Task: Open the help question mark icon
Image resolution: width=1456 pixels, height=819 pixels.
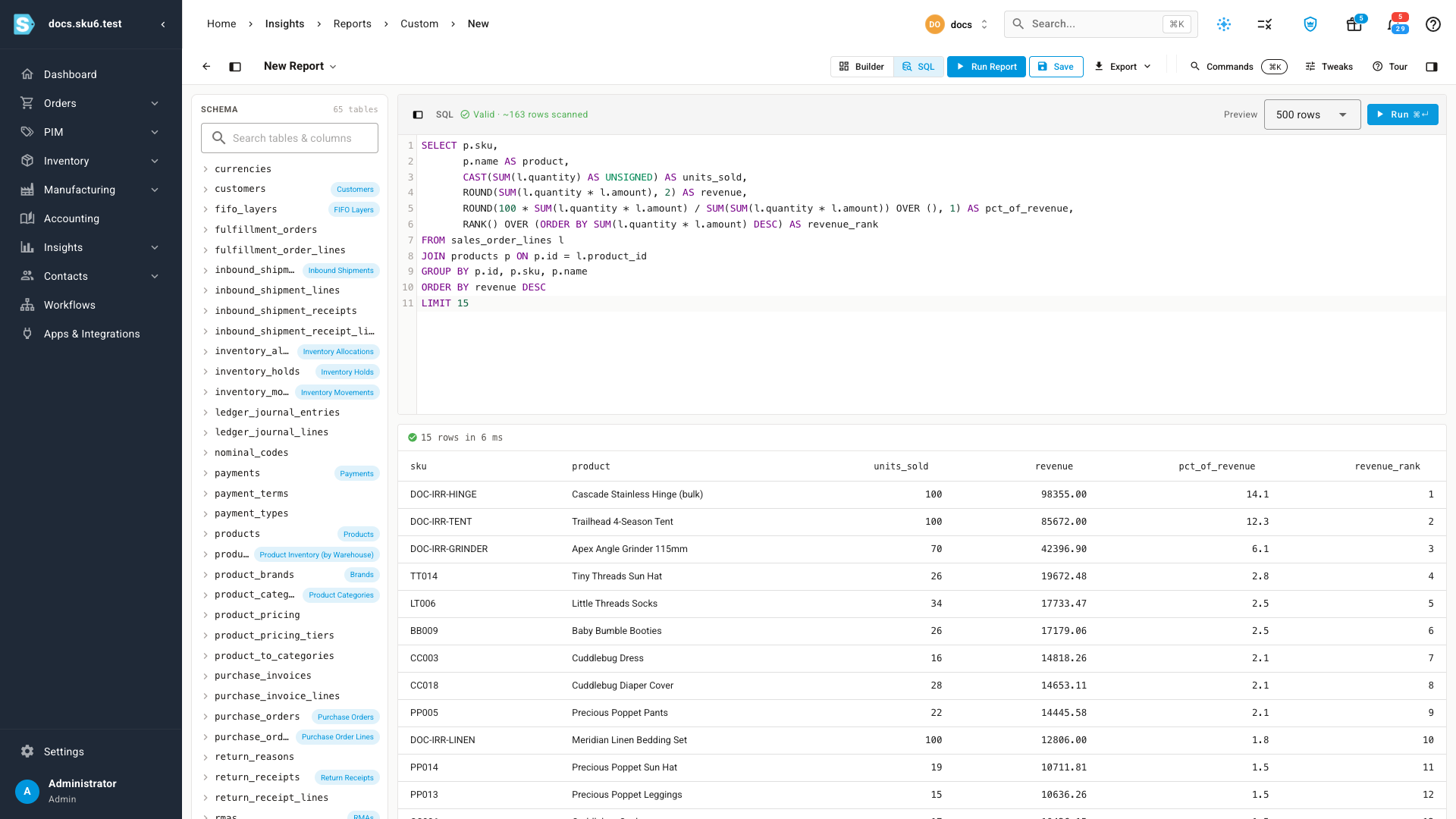Action: pos(1432,24)
